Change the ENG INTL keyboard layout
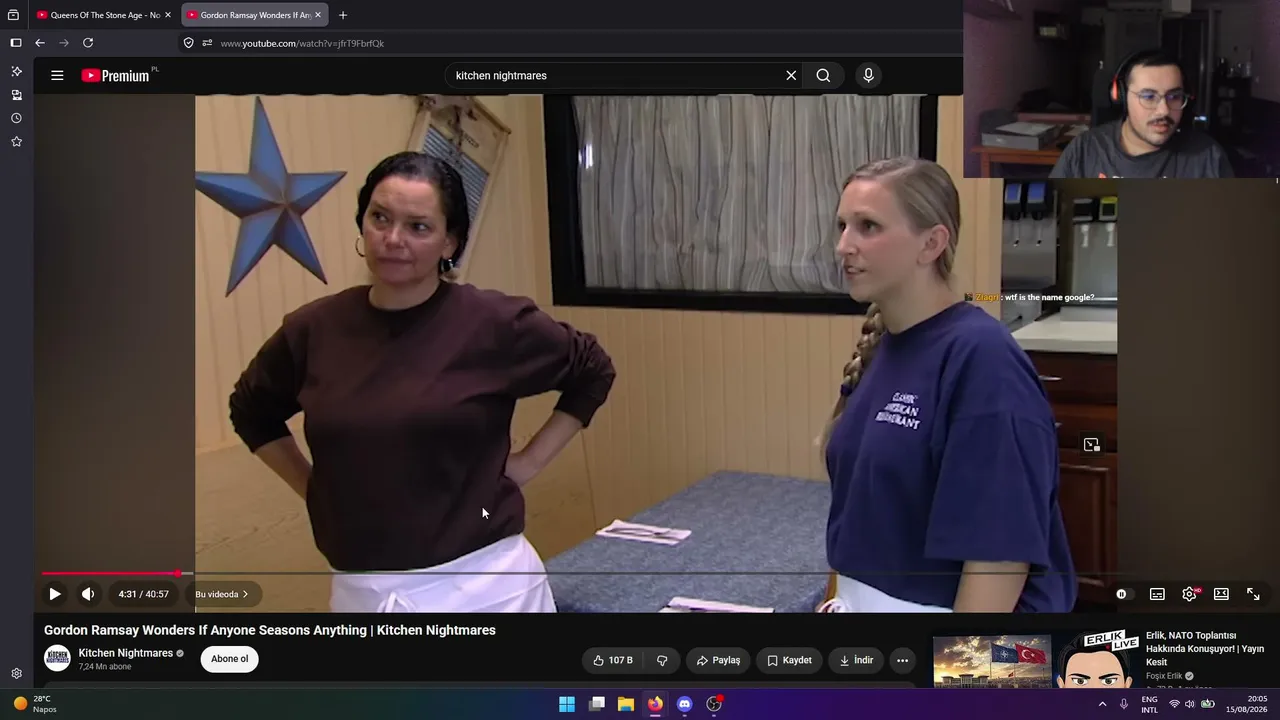Screen dimensions: 1280x720 (1150, 704)
